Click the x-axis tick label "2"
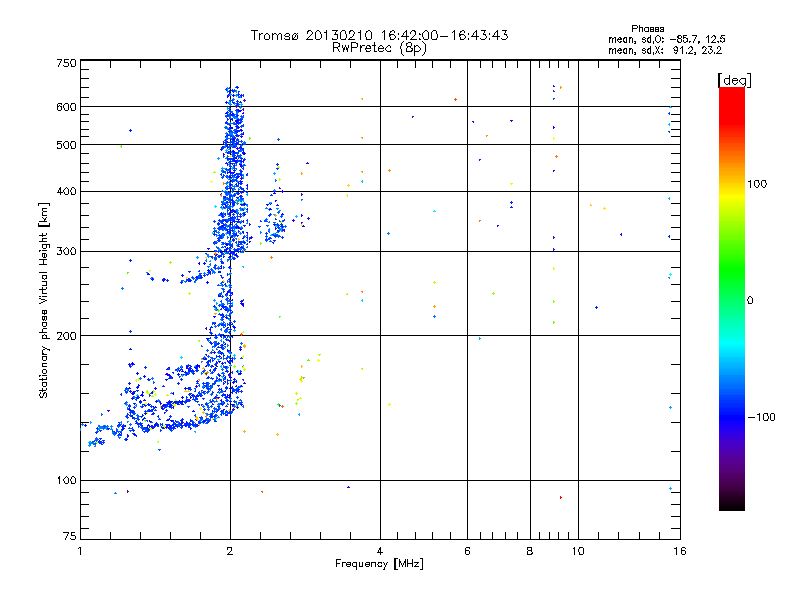Image resolution: width=800 pixels, height=600 pixels. coord(230,551)
